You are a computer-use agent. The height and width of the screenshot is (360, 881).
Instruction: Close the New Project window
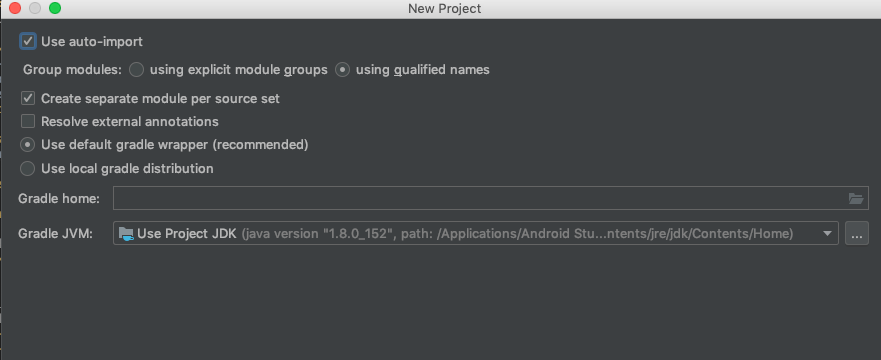(x=15, y=8)
